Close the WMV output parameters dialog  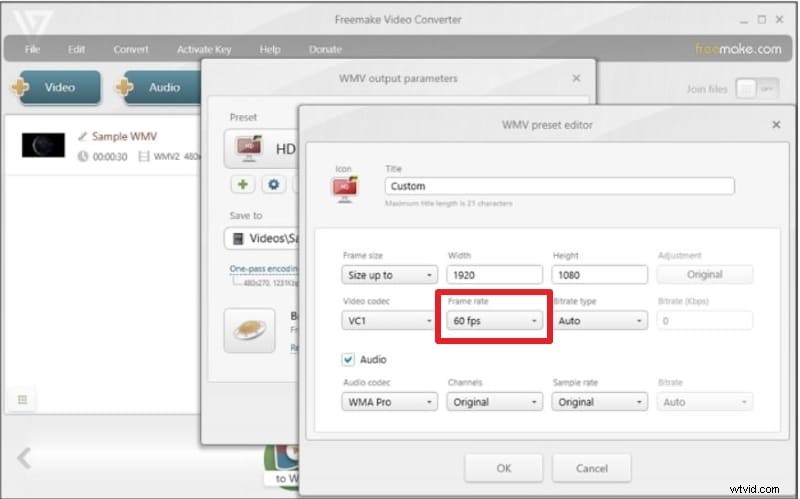576,78
